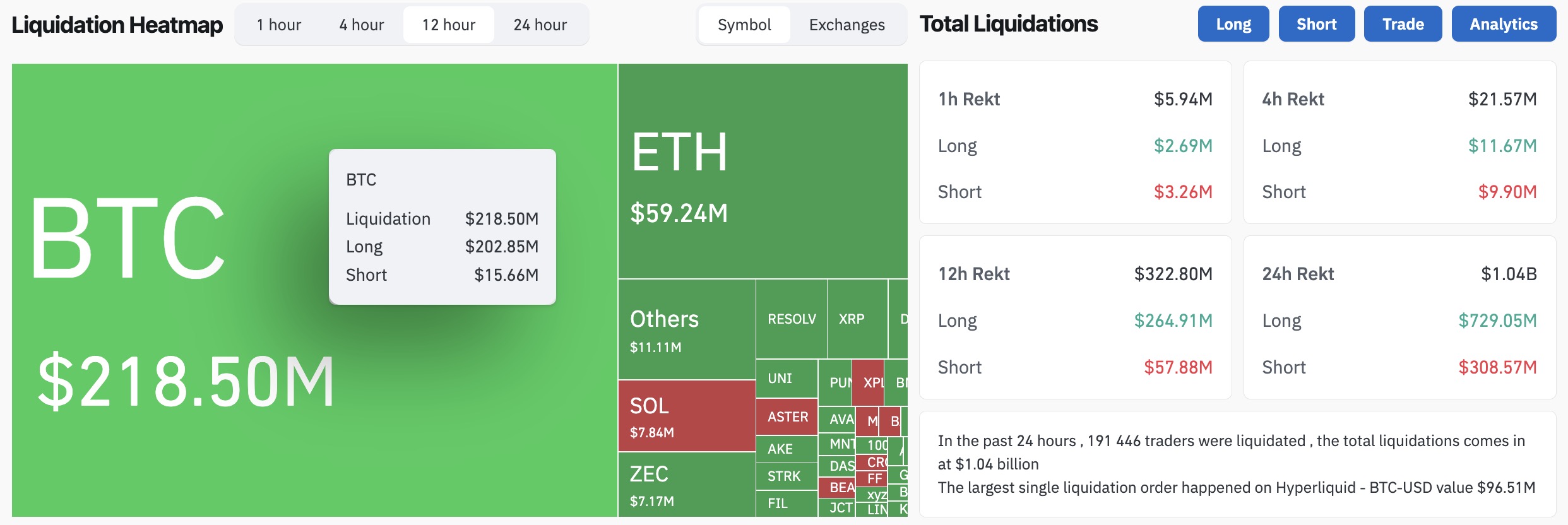This screenshot has width=1568, height=525.
Task: Group heatmap by Exchanges
Action: (x=846, y=25)
